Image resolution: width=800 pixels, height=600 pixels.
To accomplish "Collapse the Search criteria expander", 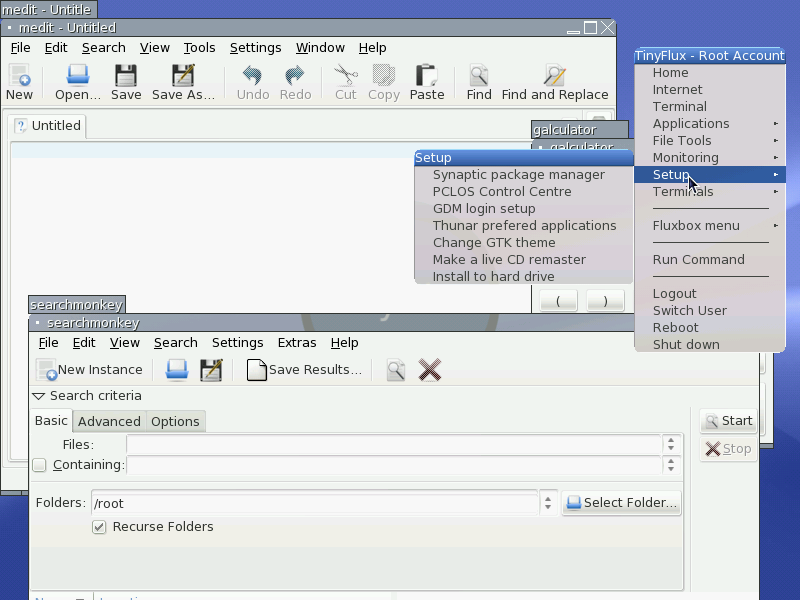I will (x=39, y=396).
